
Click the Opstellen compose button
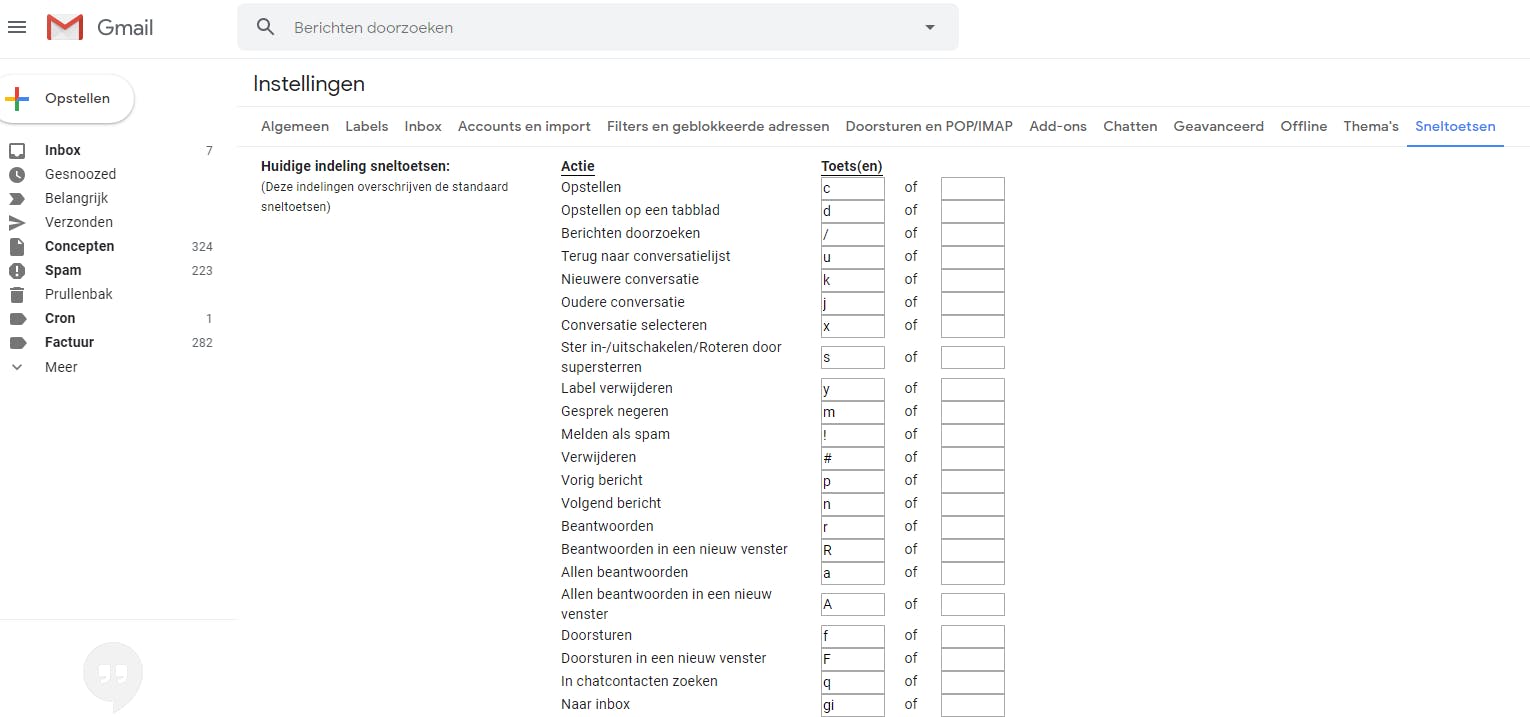point(68,98)
